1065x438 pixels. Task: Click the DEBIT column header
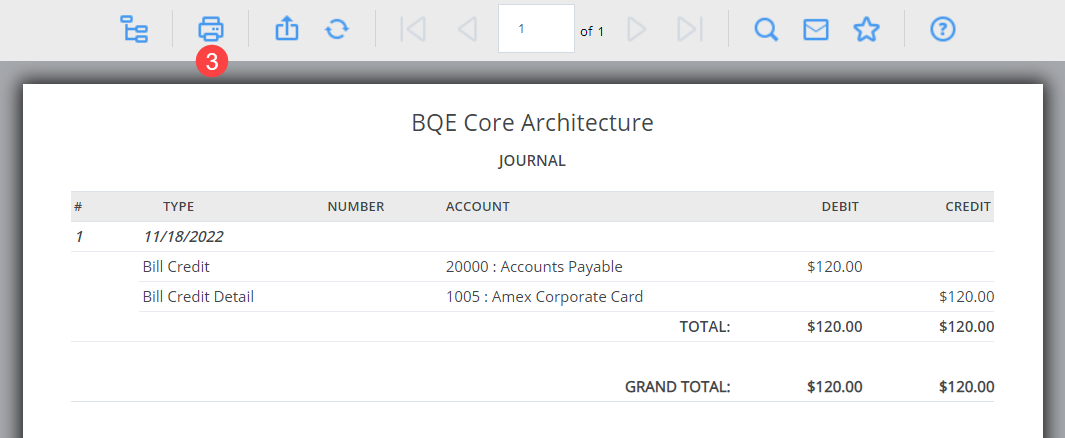[840, 206]
